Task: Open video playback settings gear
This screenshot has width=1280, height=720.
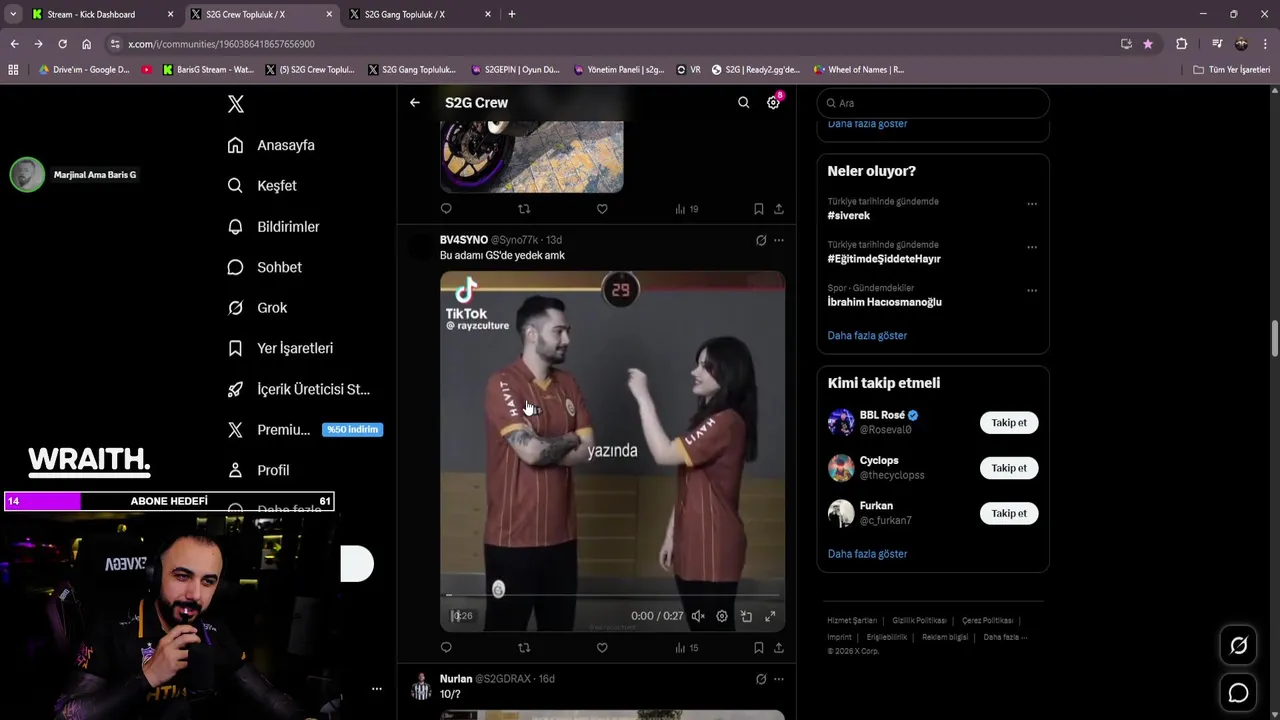Action: [722, 616]
